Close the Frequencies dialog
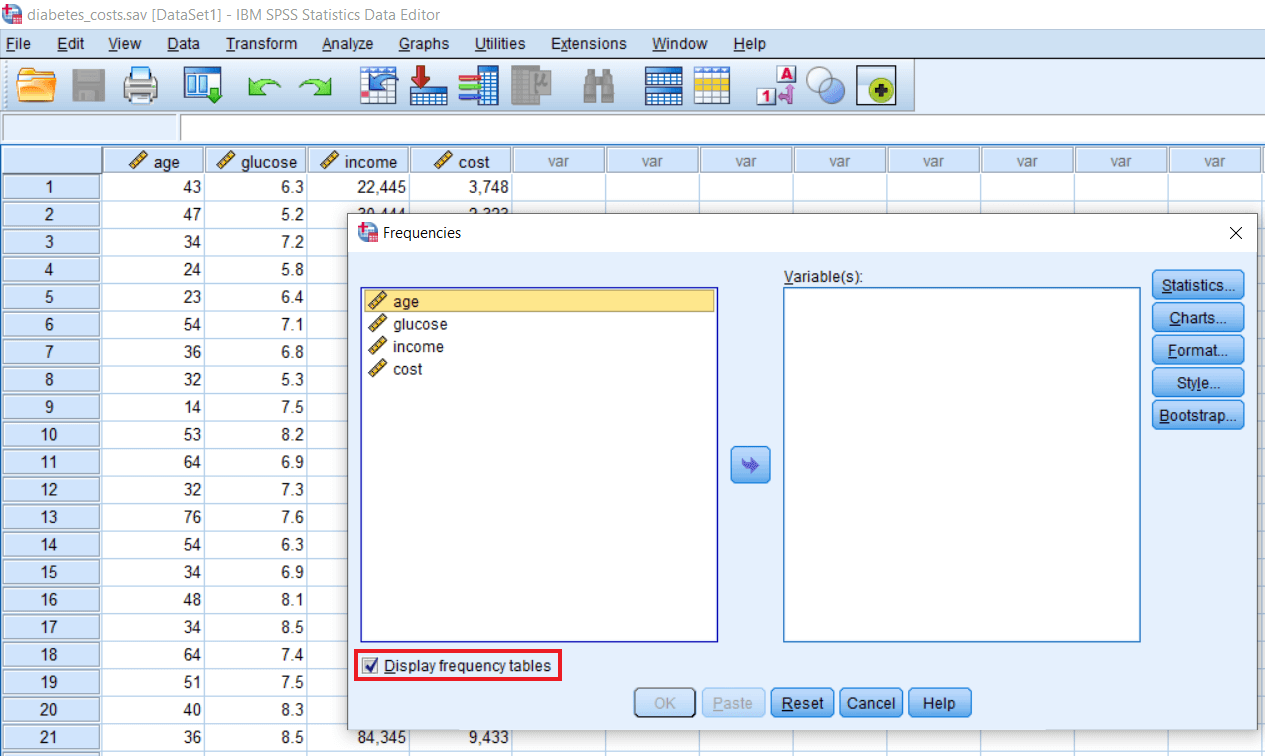This screenshot has width=1265, height=756. tap(1235, 233)
